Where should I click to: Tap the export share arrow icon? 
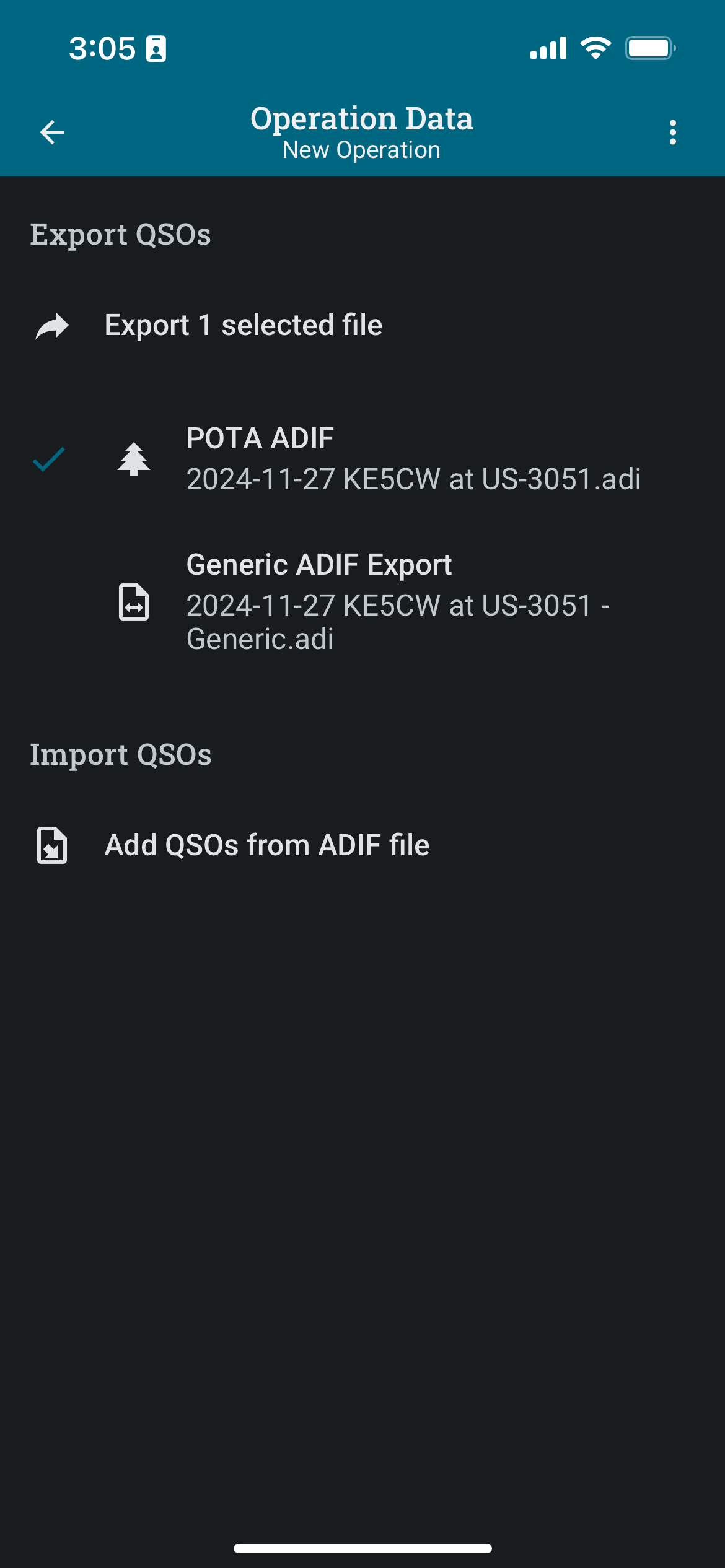tap(52, 326)
